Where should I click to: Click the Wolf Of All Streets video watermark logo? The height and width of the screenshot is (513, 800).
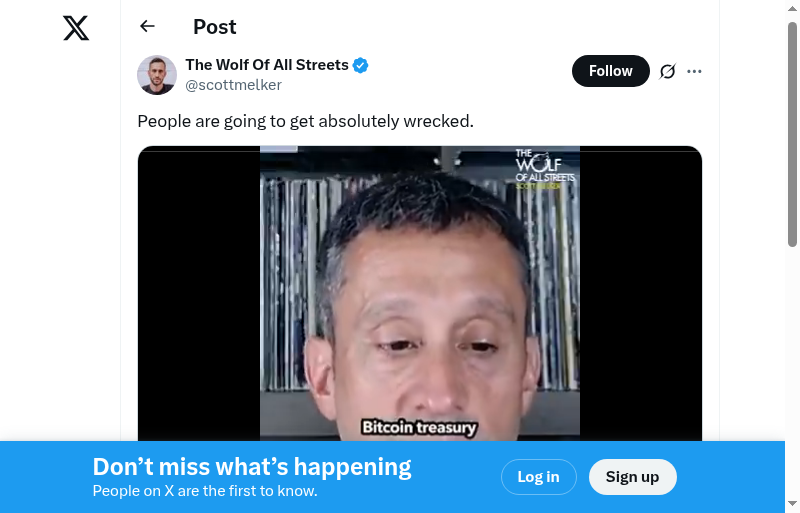(x=544, y=169)
